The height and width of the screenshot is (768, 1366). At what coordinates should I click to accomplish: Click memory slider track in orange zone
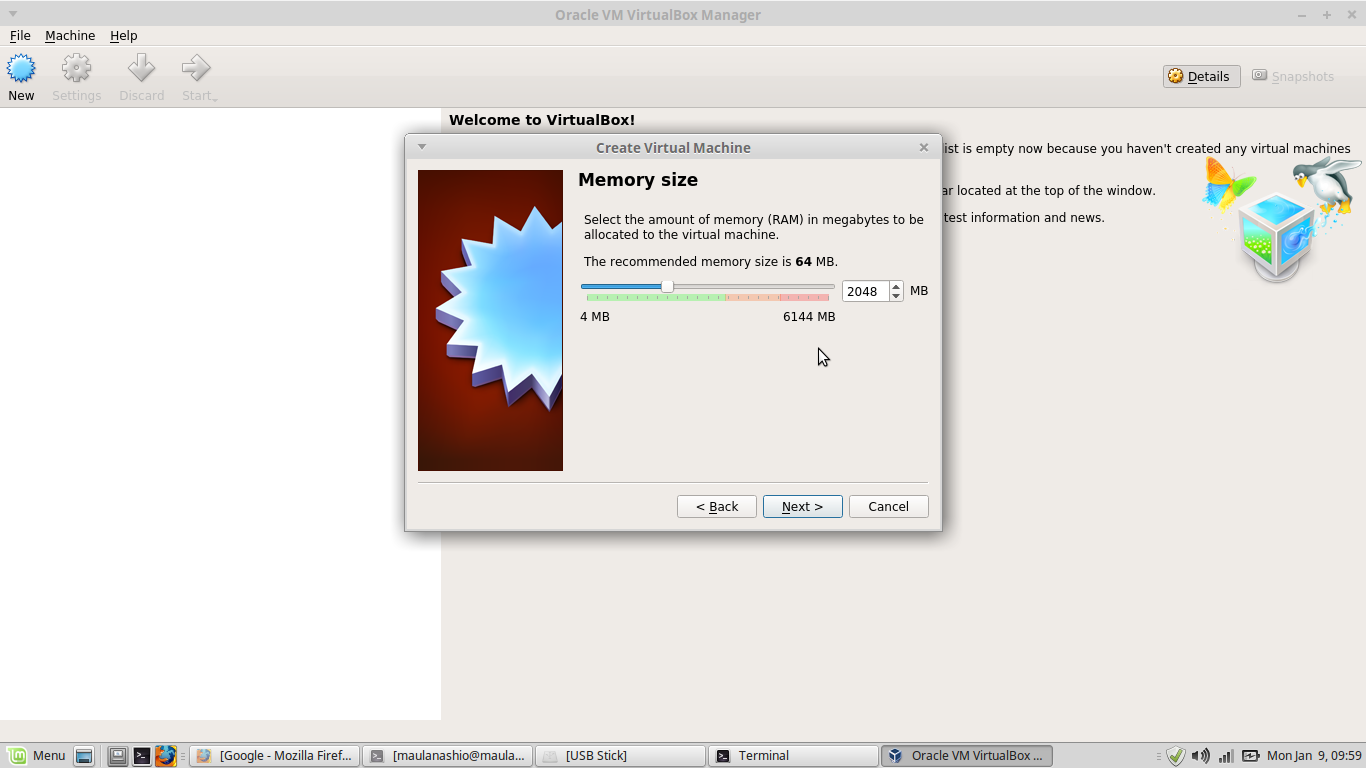coord(753,297)
